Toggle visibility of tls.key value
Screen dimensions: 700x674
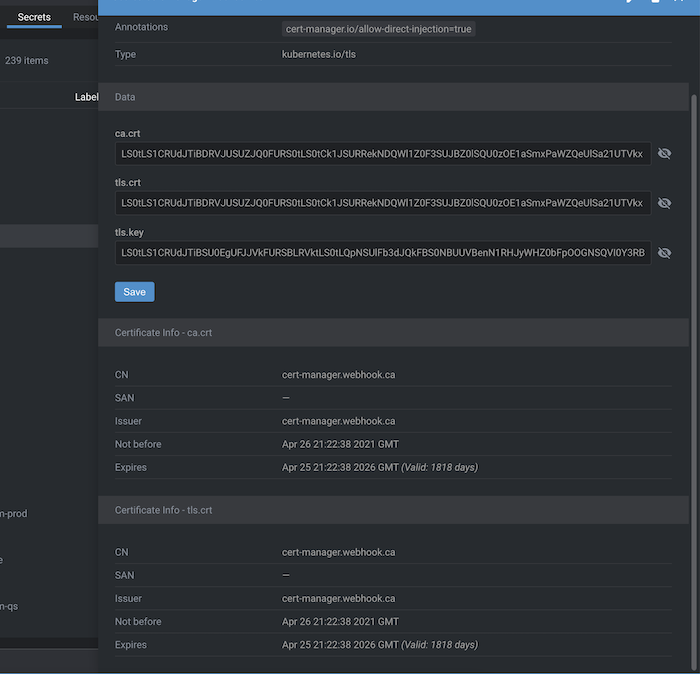[664, 253]
